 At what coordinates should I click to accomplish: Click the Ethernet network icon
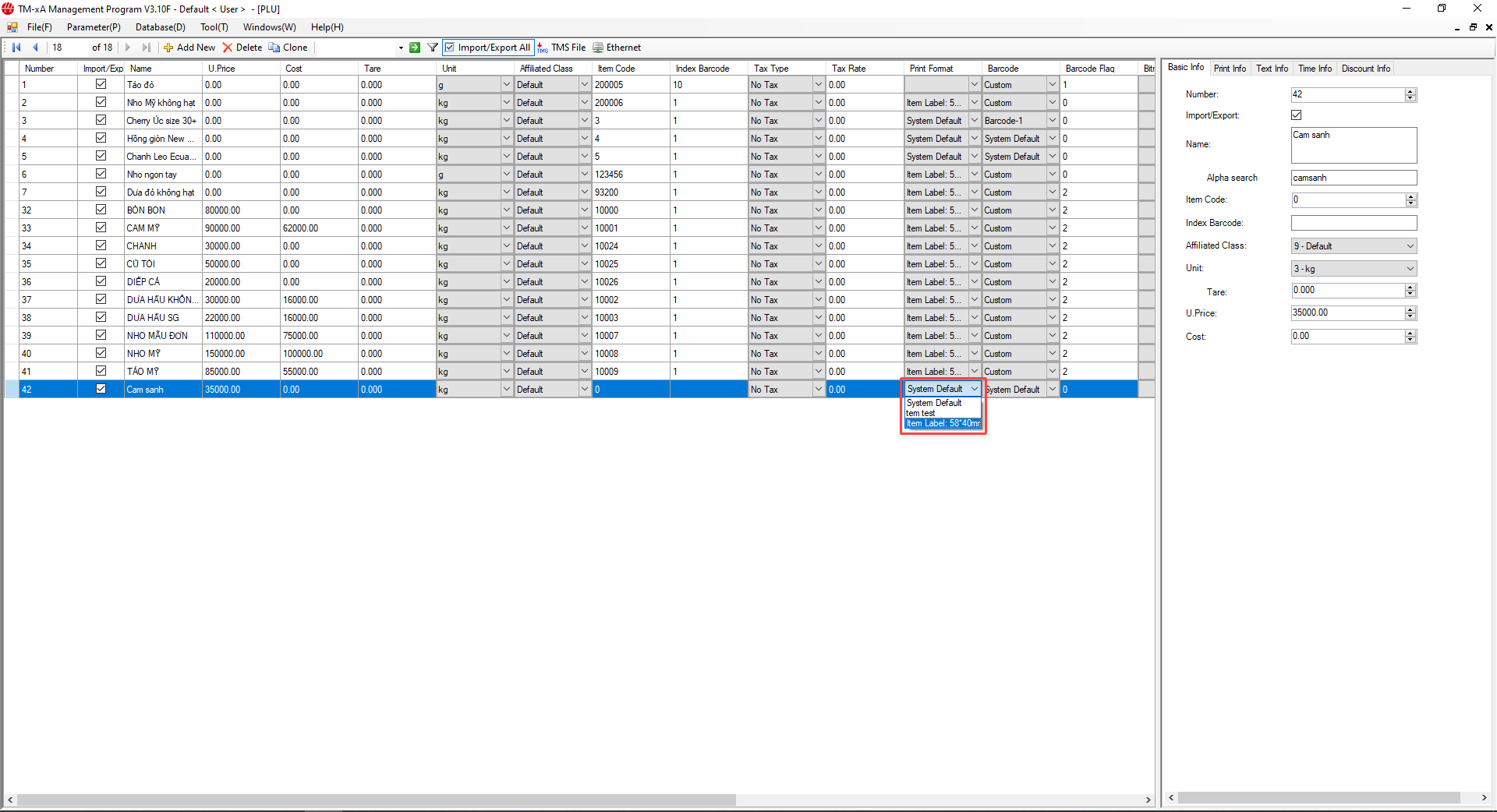tap(598, 48)
